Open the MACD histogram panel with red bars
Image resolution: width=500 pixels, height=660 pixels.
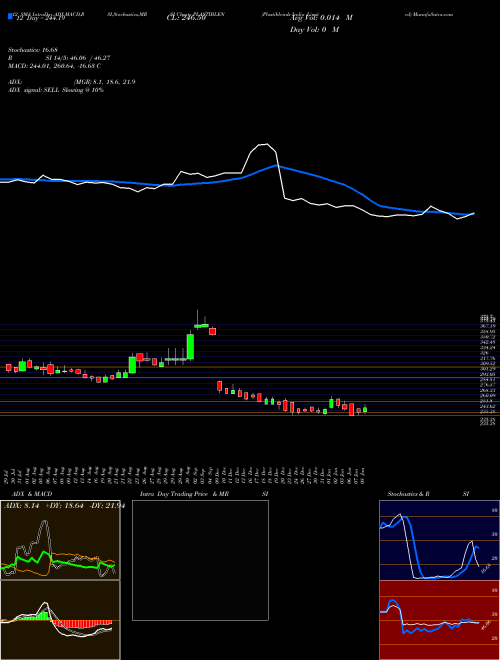(60, 620)
